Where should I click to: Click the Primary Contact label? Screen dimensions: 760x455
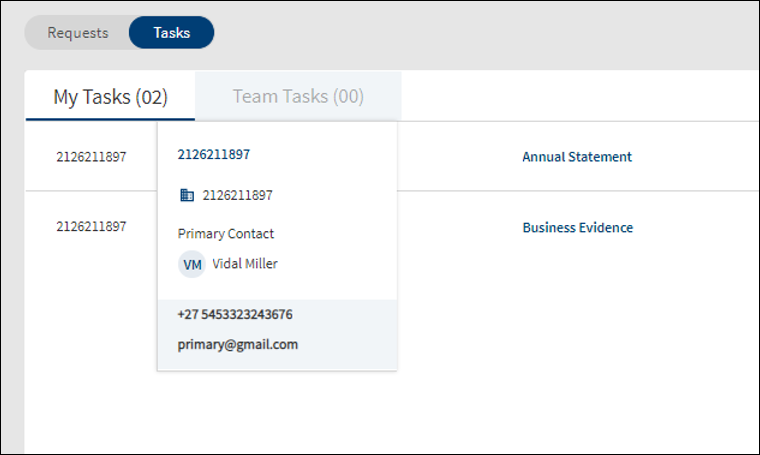point(226,234)
